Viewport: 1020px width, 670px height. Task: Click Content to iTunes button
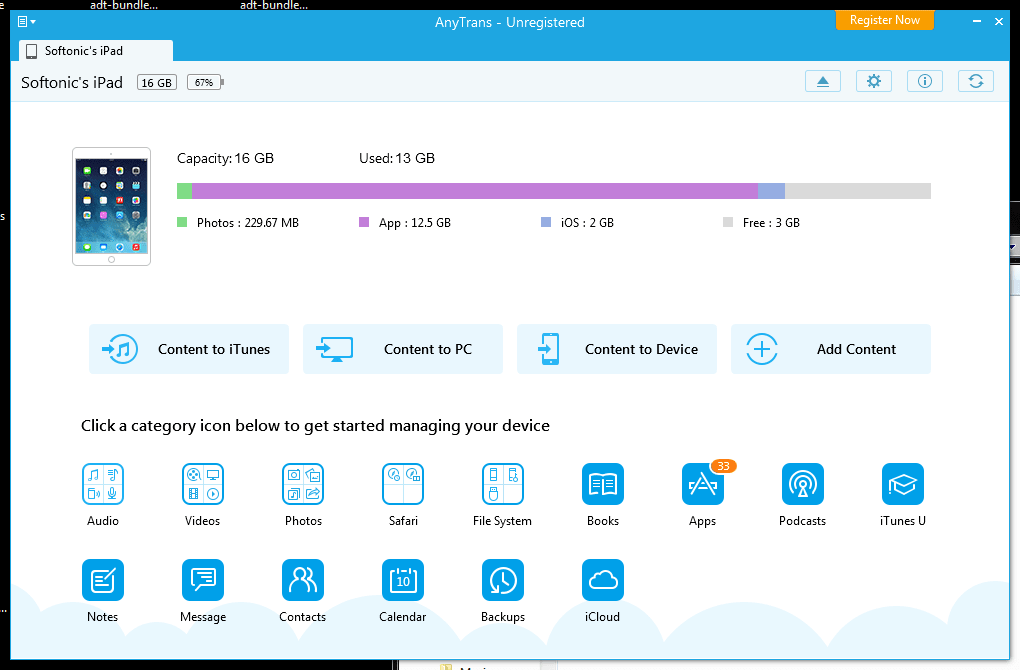(189, 349)
